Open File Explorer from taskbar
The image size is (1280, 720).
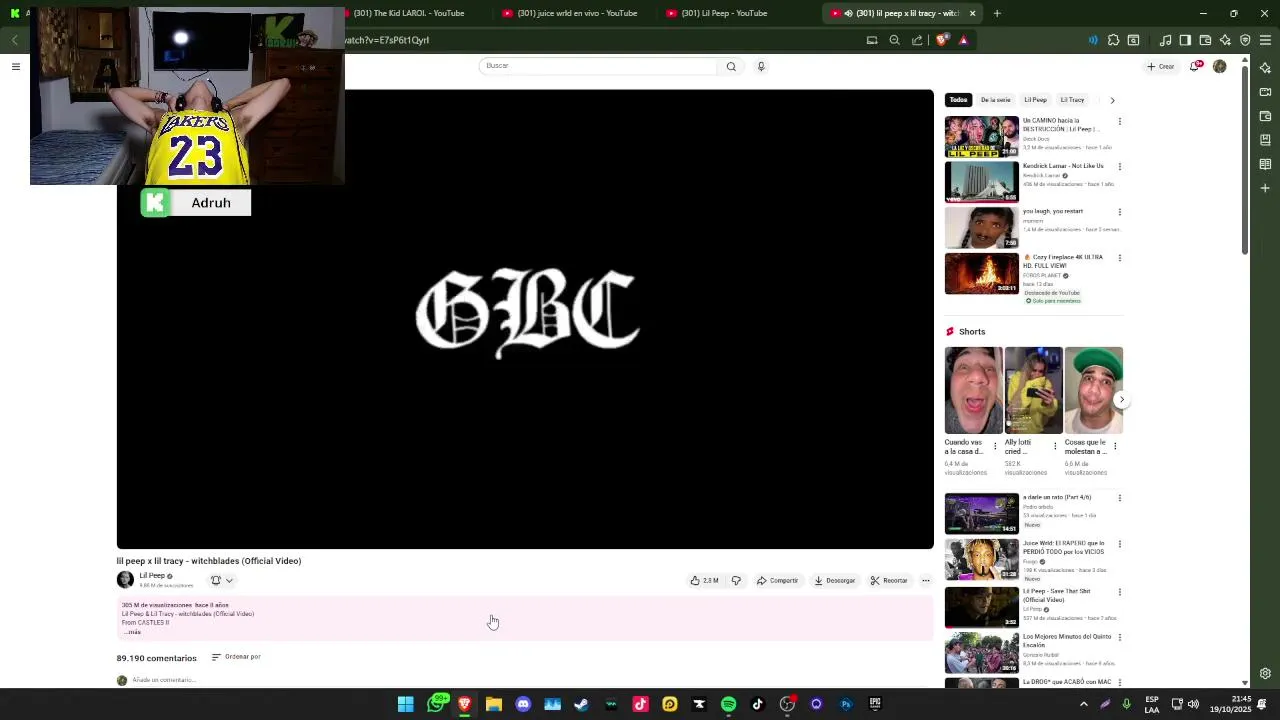coord(494,704)
